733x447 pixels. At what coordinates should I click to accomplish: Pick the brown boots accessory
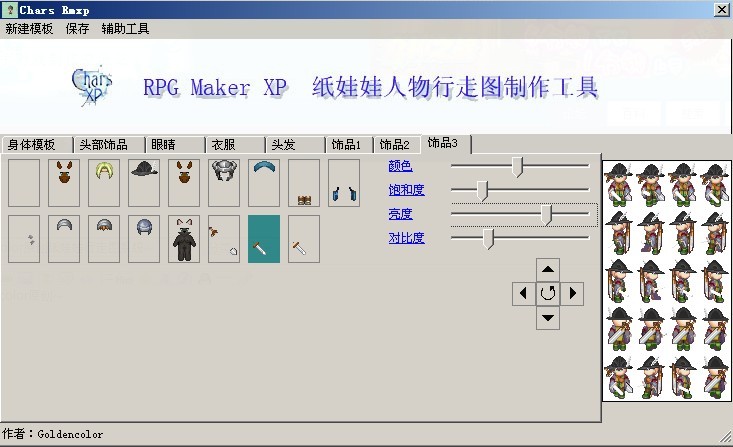[304, 183]
